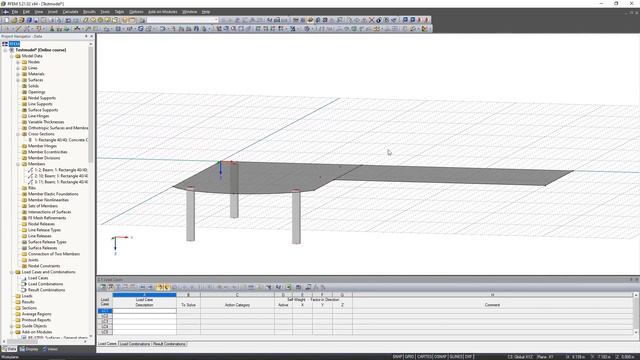
Task: Select Nodal Supports in the navigator
Action: tap(42, 98)
